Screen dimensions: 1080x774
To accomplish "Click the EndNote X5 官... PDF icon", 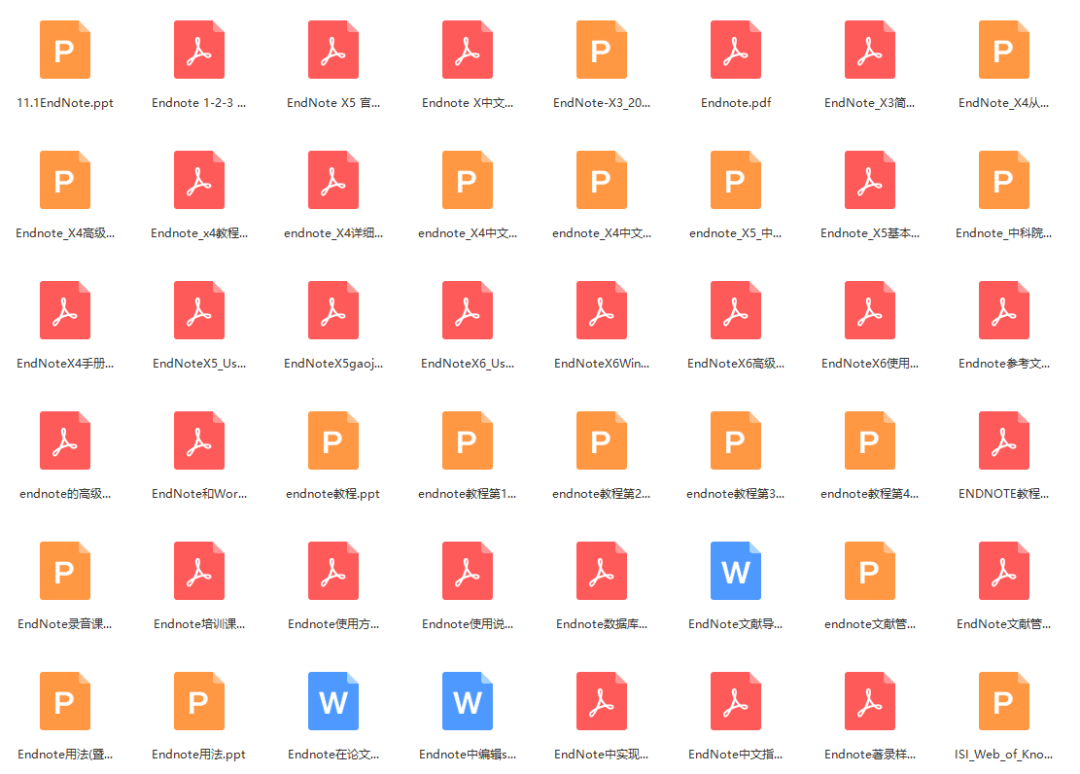I will [333, 50].
